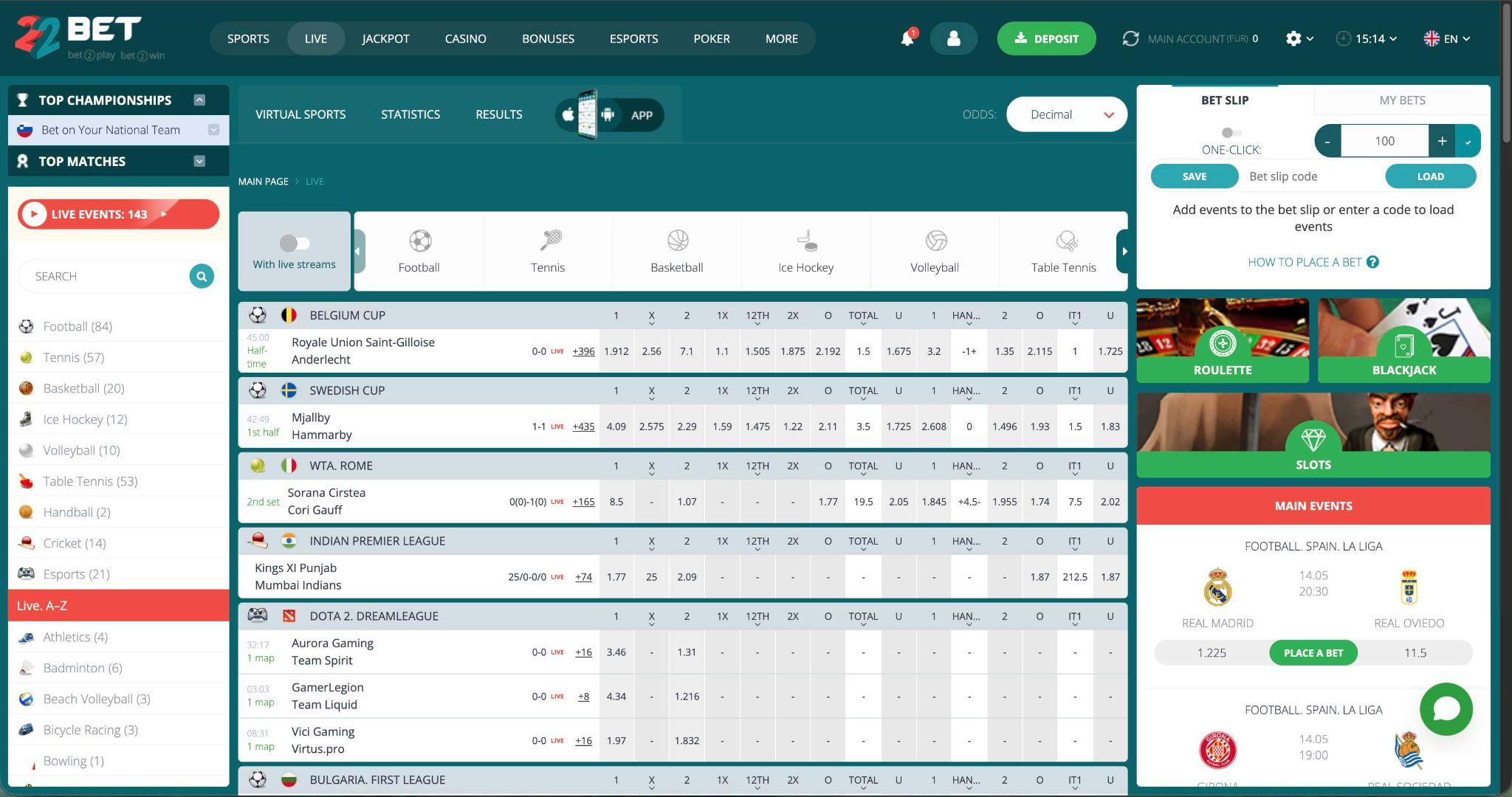Select the Football sport icon in carousel

tap(419, 241)
